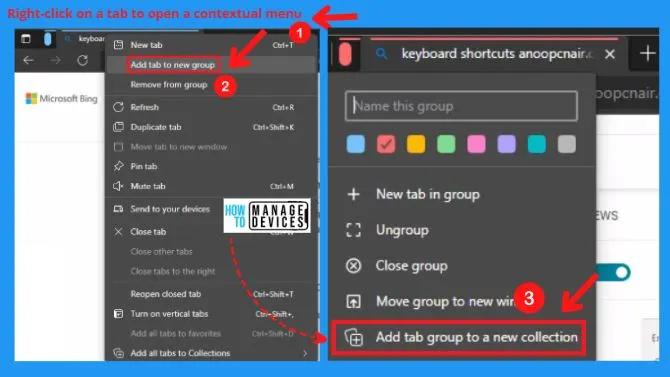Select Ungroup option
The height and width of the screenshot is (377, 670).
point(402,230)
